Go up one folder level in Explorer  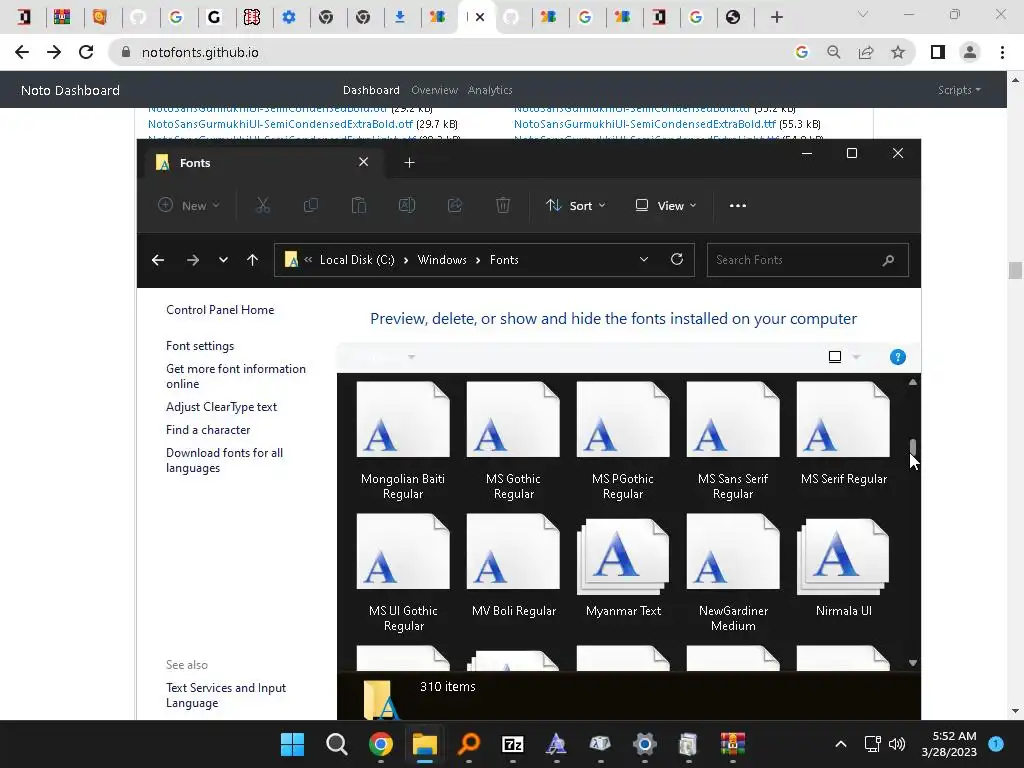coord(253,260)
